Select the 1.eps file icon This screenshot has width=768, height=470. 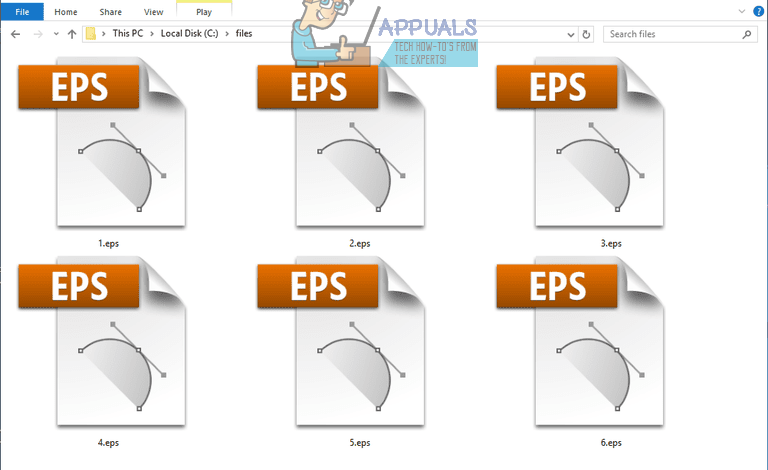pos(102,142)
